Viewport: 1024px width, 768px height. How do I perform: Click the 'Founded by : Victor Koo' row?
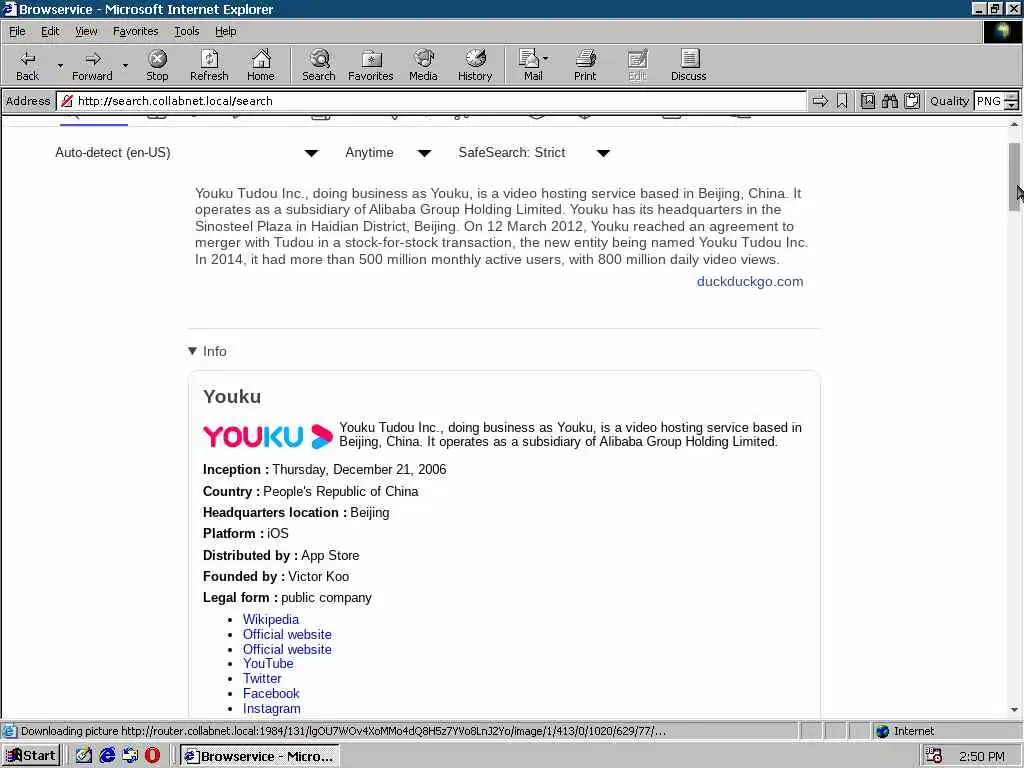[276, 577]
